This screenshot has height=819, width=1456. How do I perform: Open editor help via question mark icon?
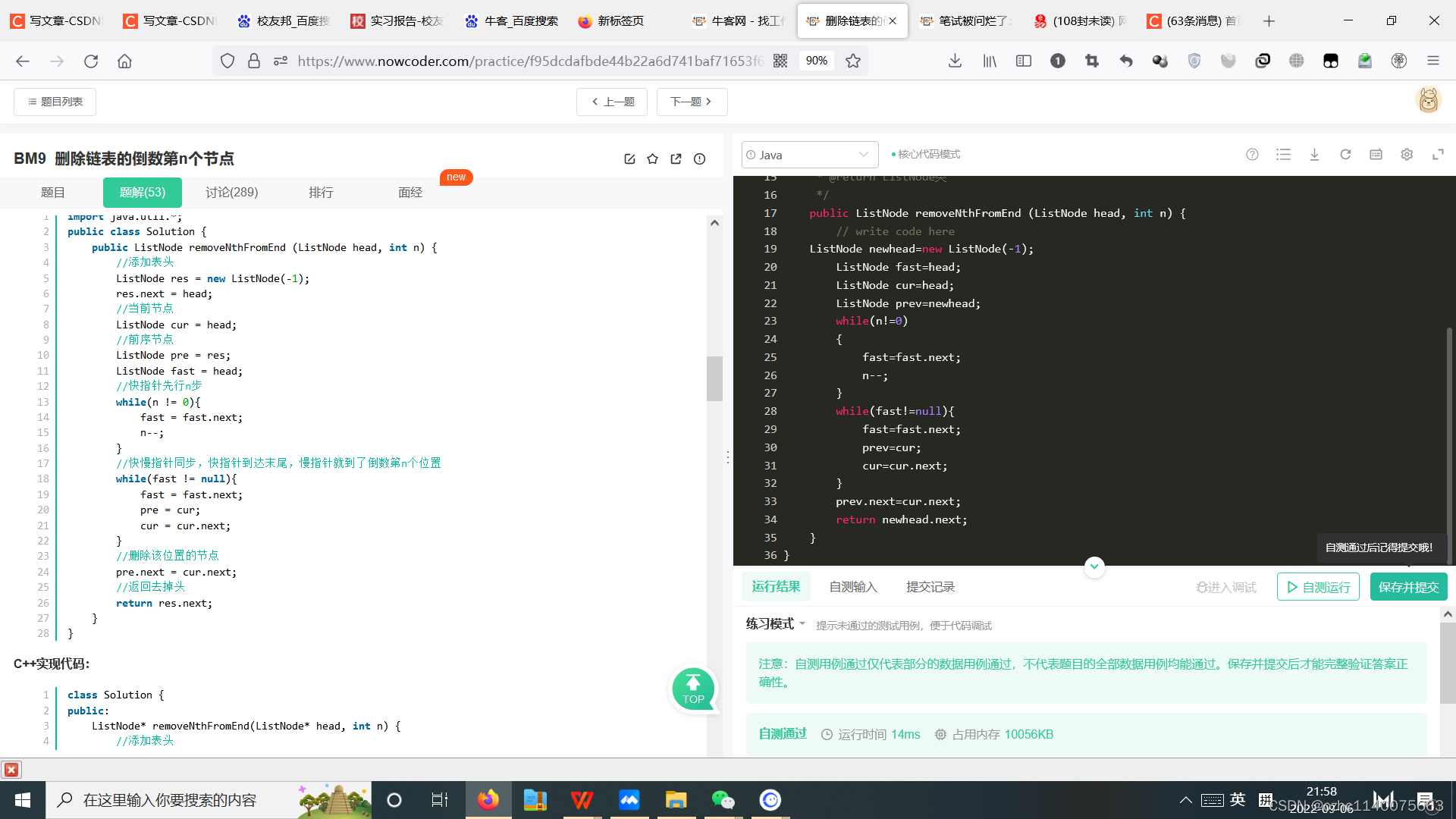tap(1252, 154)
